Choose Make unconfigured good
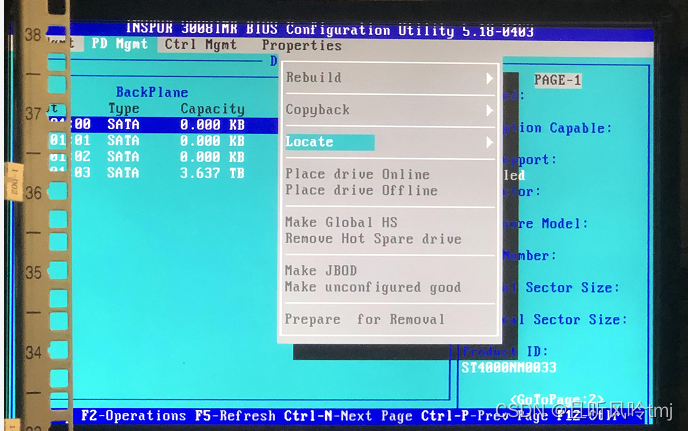The image size is (688, 431). point(373,287)
